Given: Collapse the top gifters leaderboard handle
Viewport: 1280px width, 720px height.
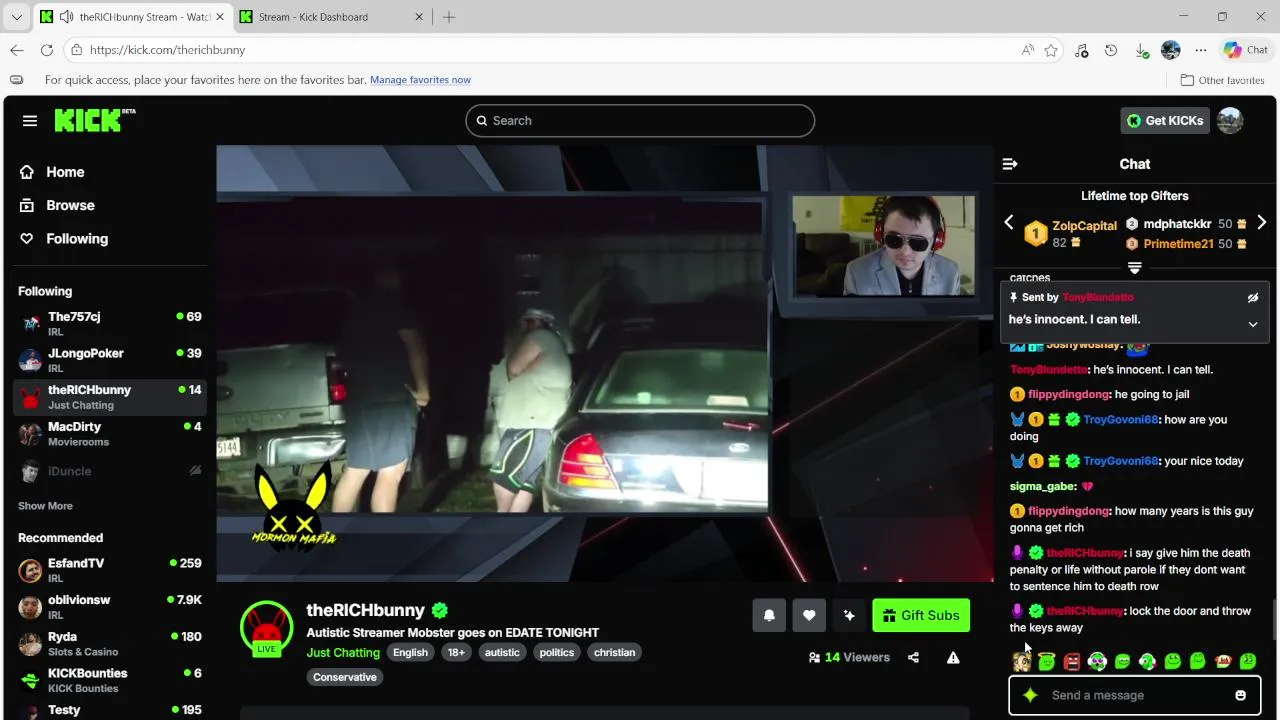Looking at the screenshot, I should tap(1135, 268).
